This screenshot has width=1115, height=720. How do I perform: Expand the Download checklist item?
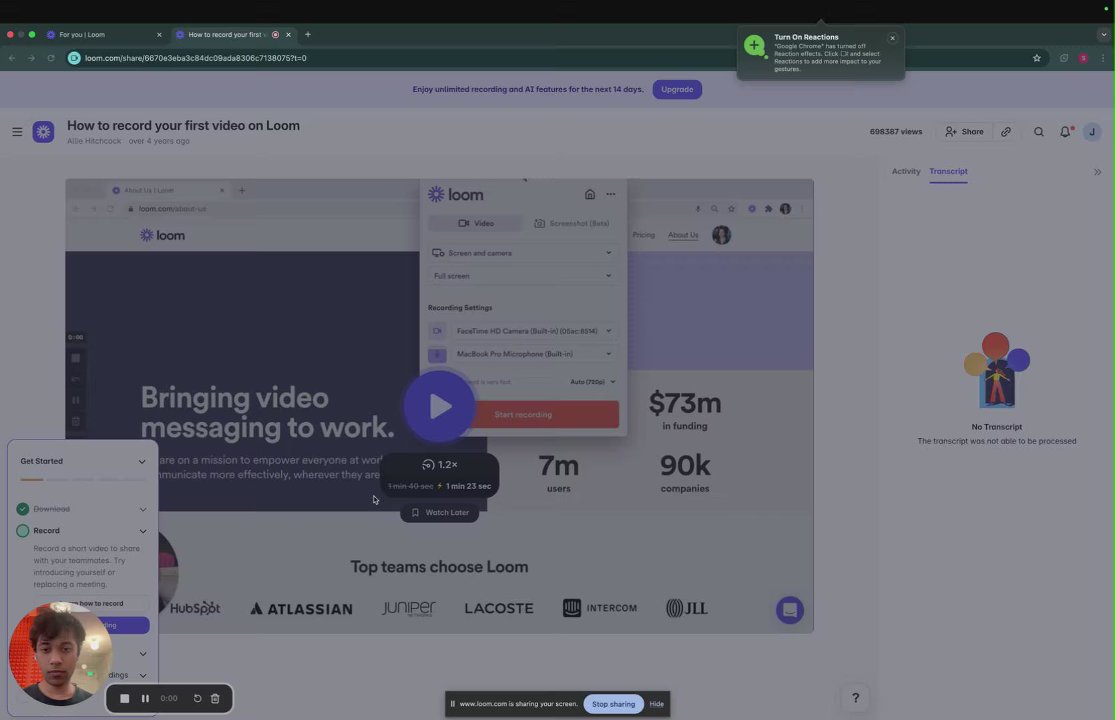click(143, 509)
